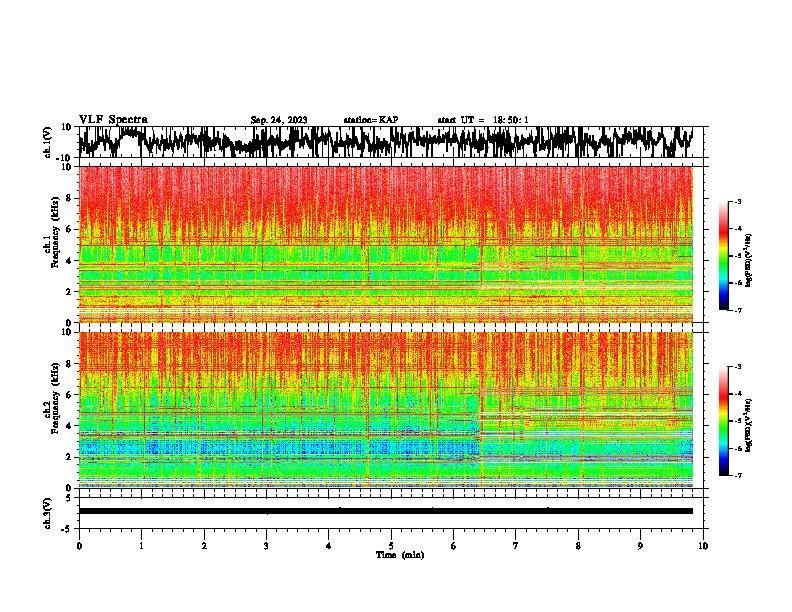Click the ch.1 spectrogram color scale bar
This screenshot has width=792, height=612.
tap(724, 256)
